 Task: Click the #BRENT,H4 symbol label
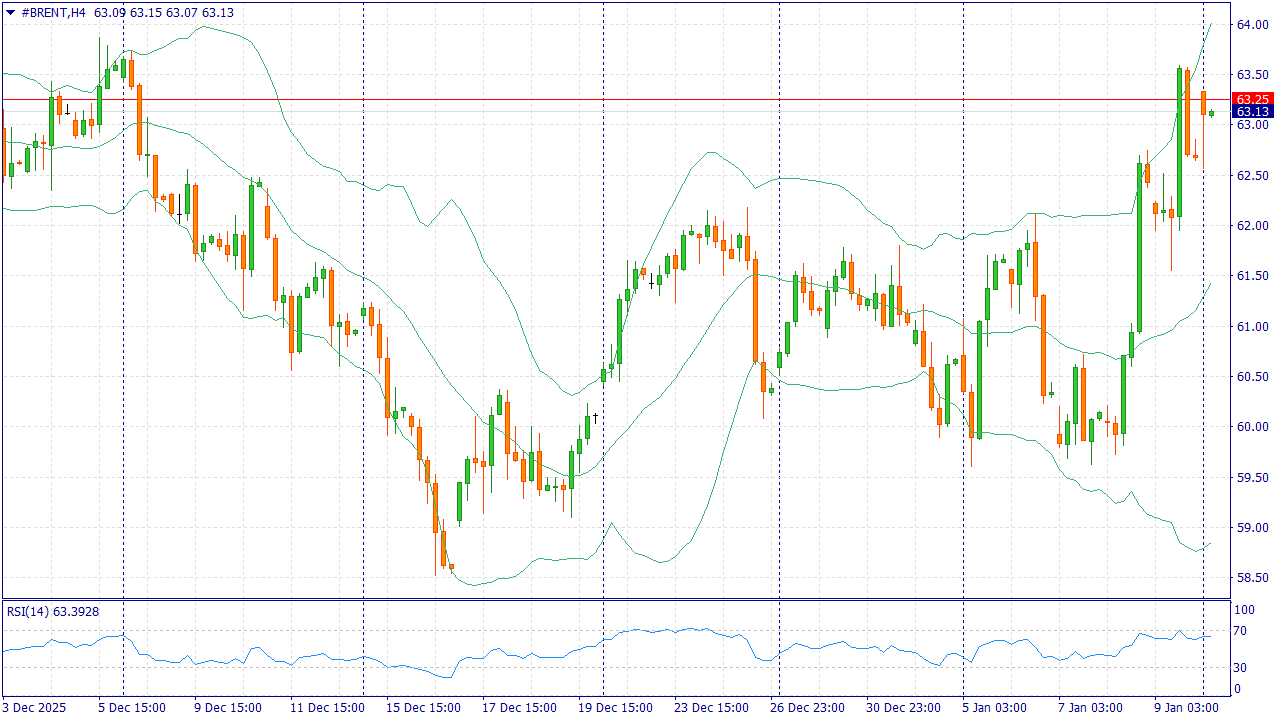click(52, 13)
